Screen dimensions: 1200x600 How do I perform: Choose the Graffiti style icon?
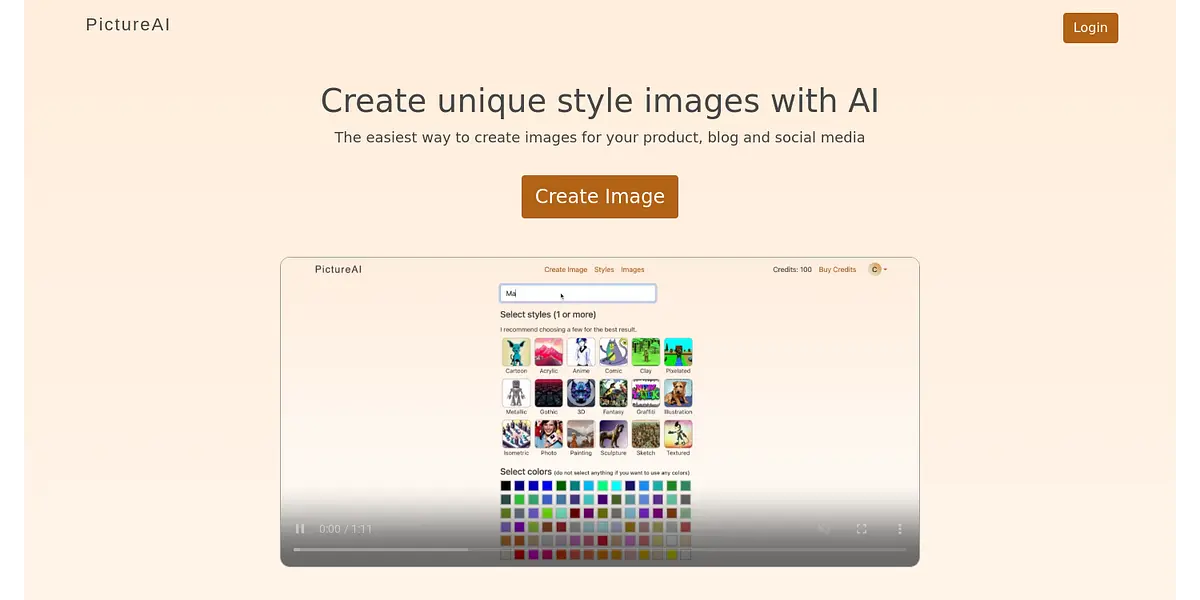(646, 393)
